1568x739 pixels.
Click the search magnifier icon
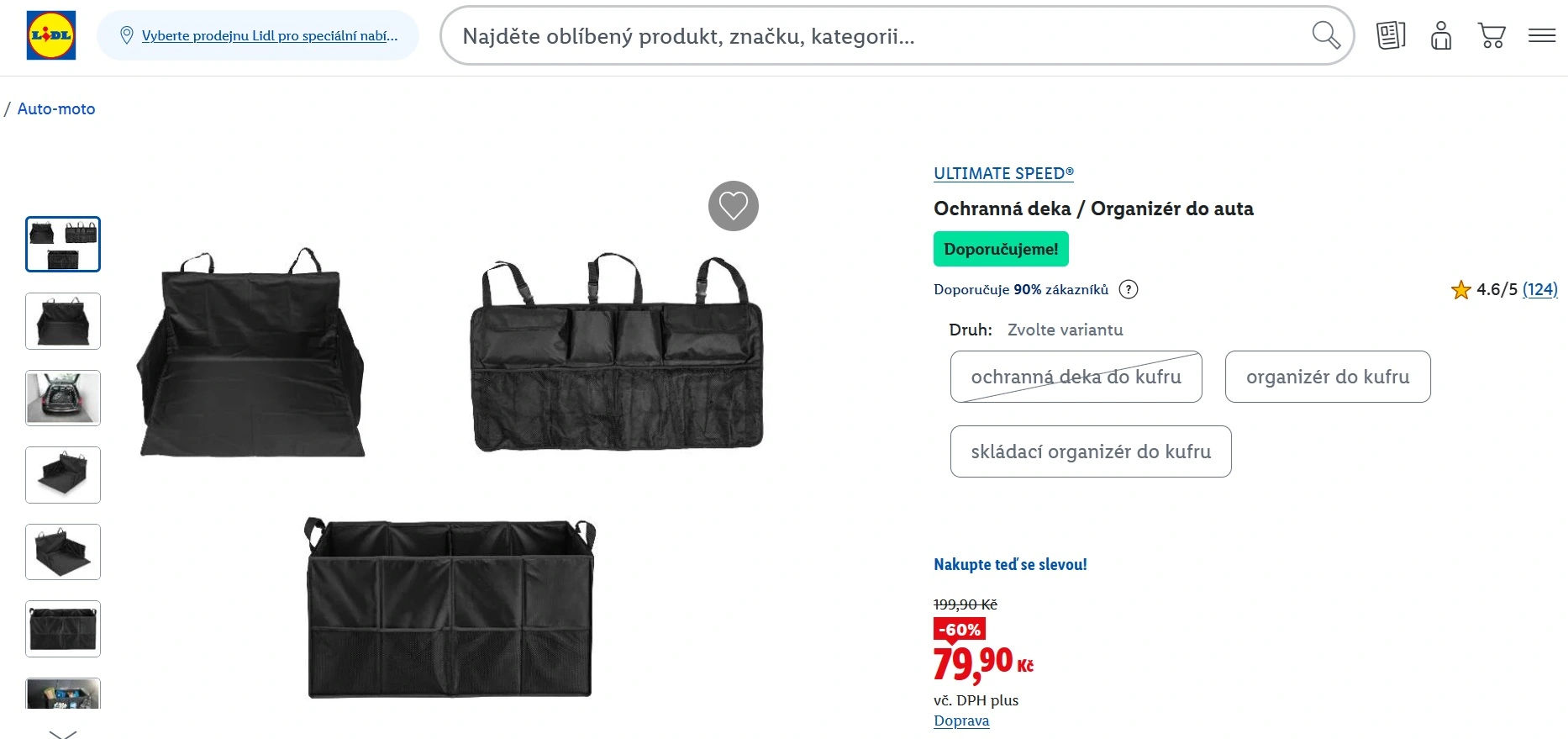(1325, 35)
